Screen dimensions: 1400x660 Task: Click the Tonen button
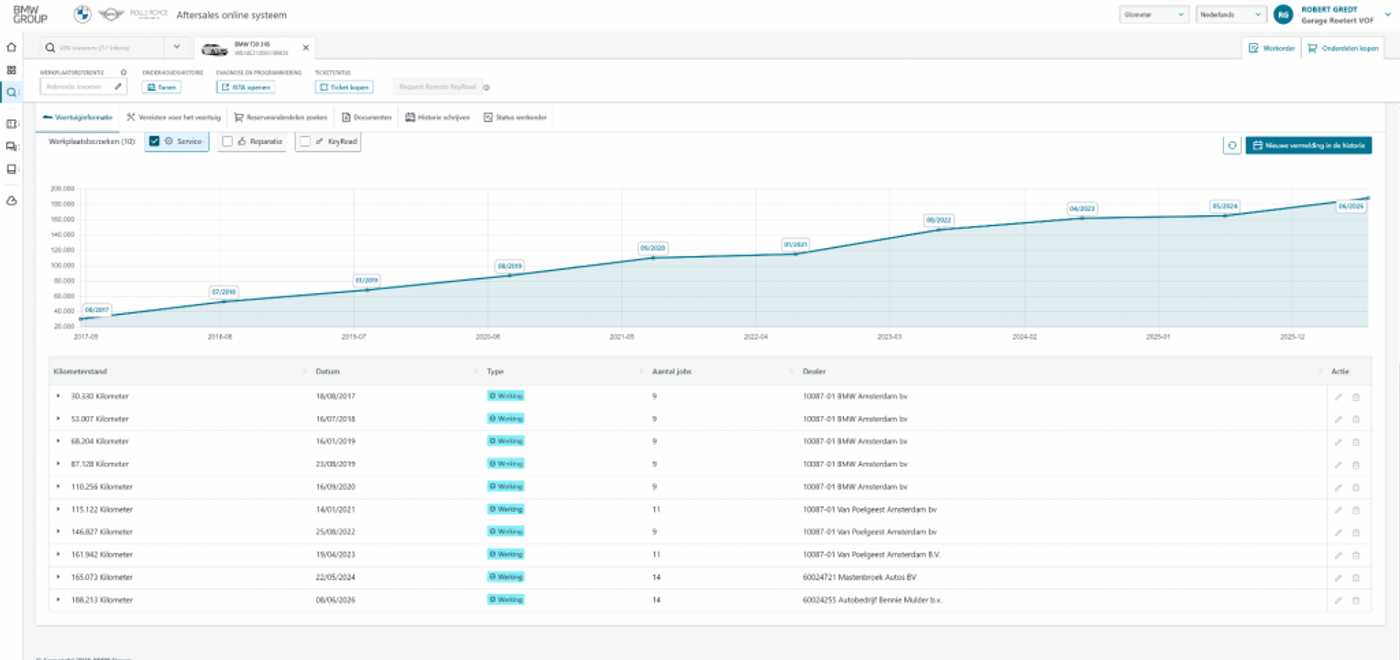[162, 87]
